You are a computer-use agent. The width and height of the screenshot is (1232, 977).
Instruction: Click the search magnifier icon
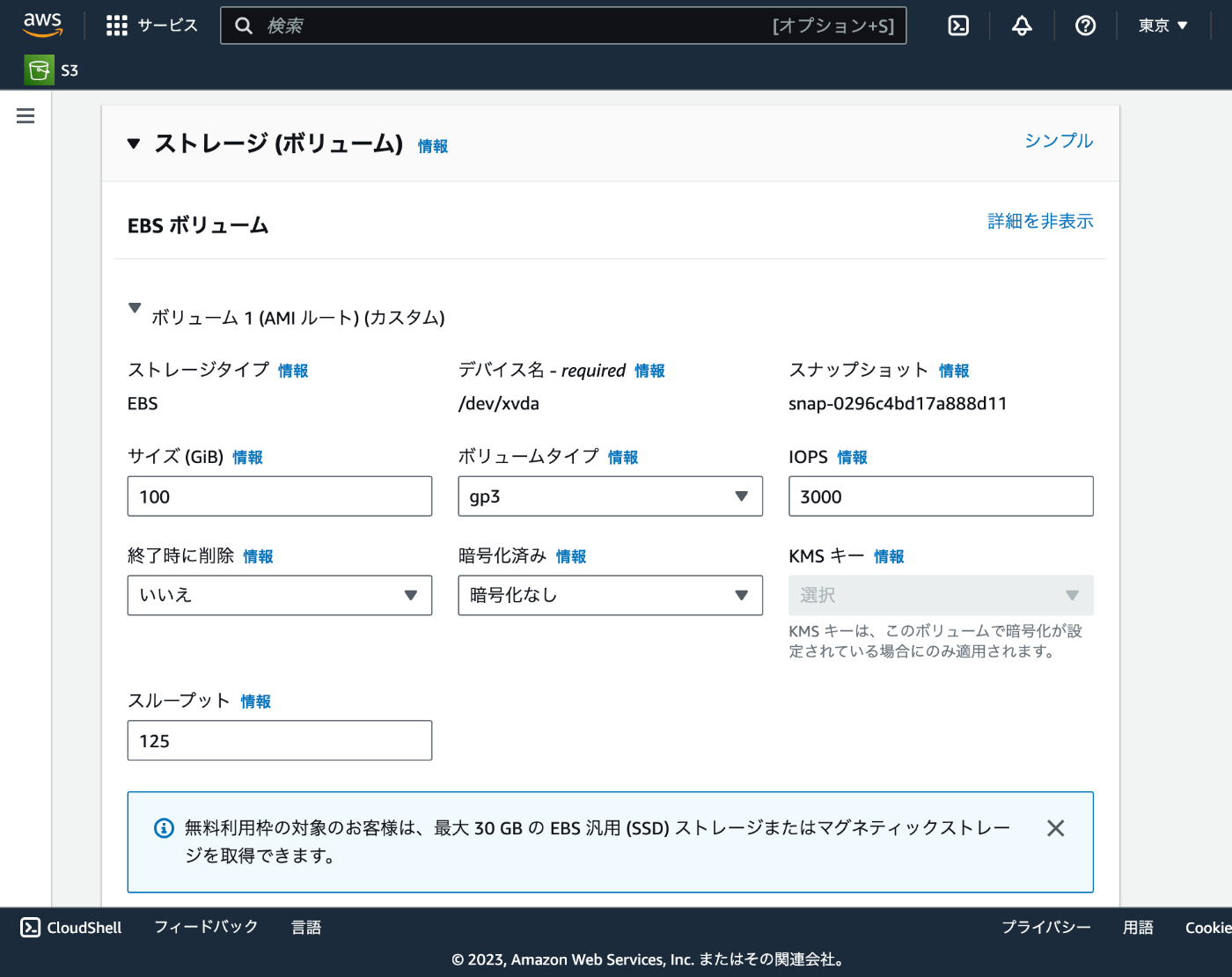244,26
